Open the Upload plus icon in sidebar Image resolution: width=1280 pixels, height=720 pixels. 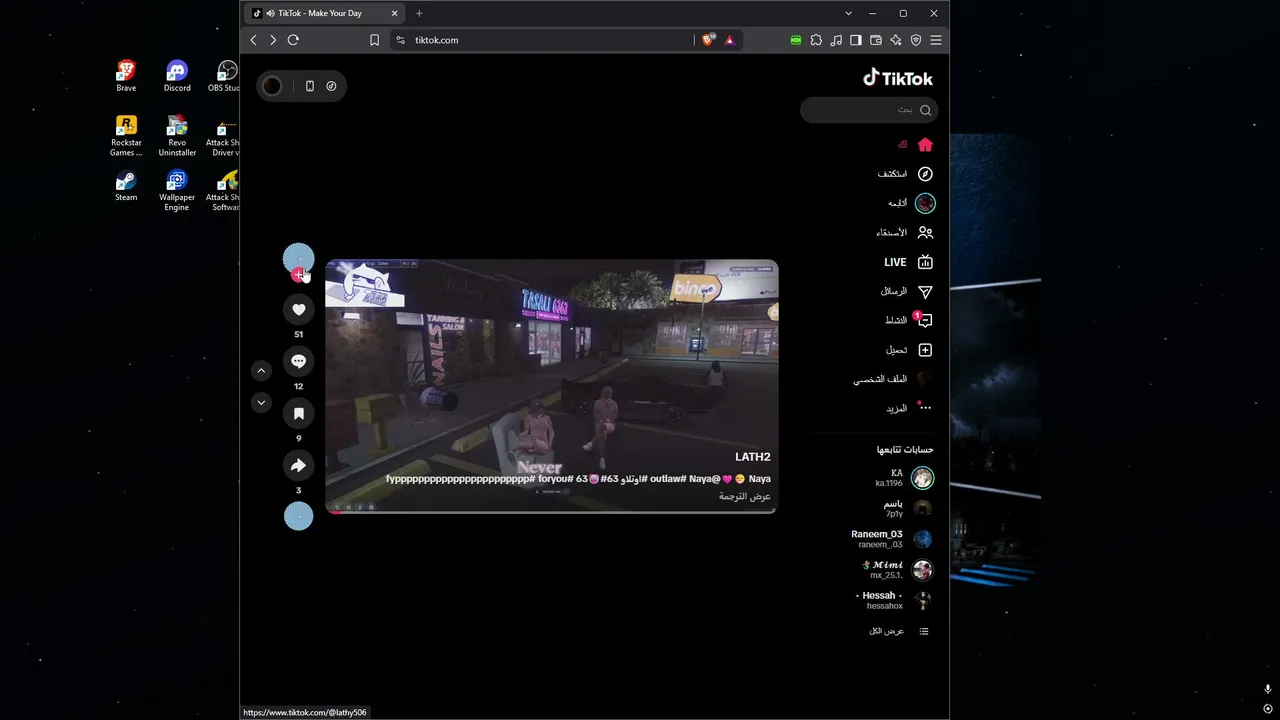click(925, 350)
